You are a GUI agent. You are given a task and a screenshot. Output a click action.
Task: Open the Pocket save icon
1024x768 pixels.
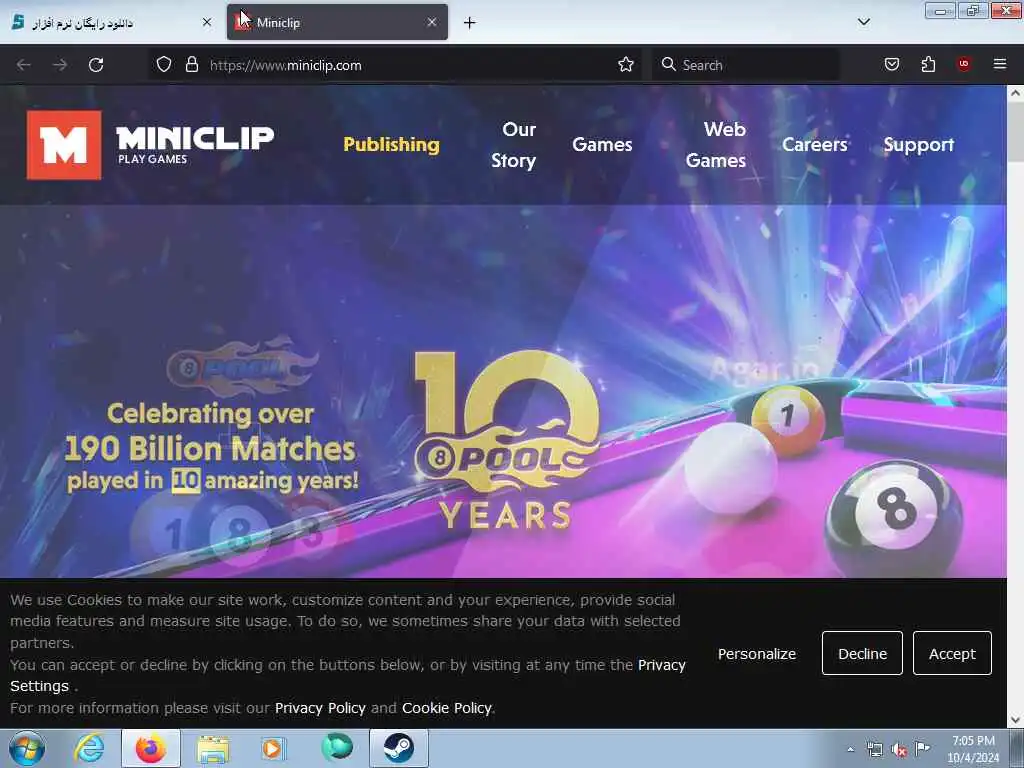[x=891, y=64]
